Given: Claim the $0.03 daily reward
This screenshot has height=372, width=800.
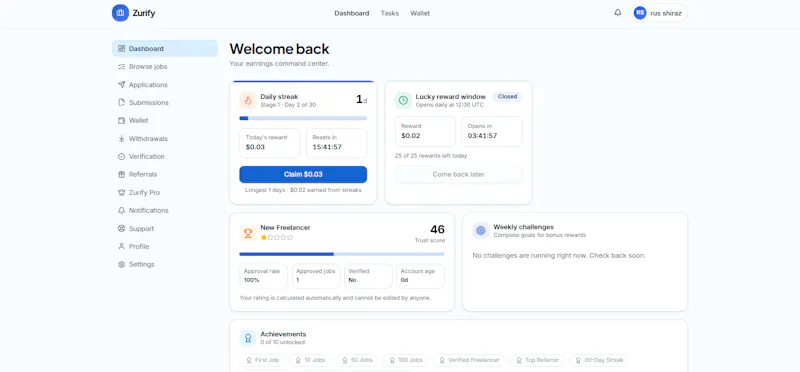Looking at the screenshot, I should [303, 175].
